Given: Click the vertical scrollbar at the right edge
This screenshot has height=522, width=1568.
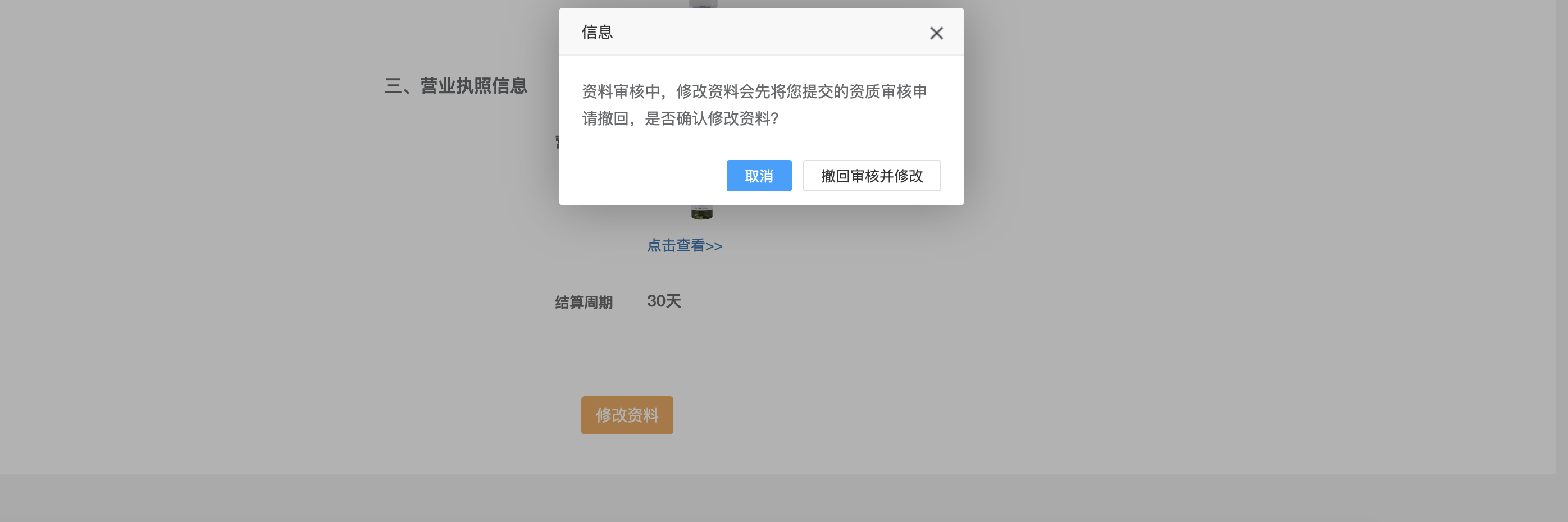Looking at the screenshot, I should point(1561,237).
